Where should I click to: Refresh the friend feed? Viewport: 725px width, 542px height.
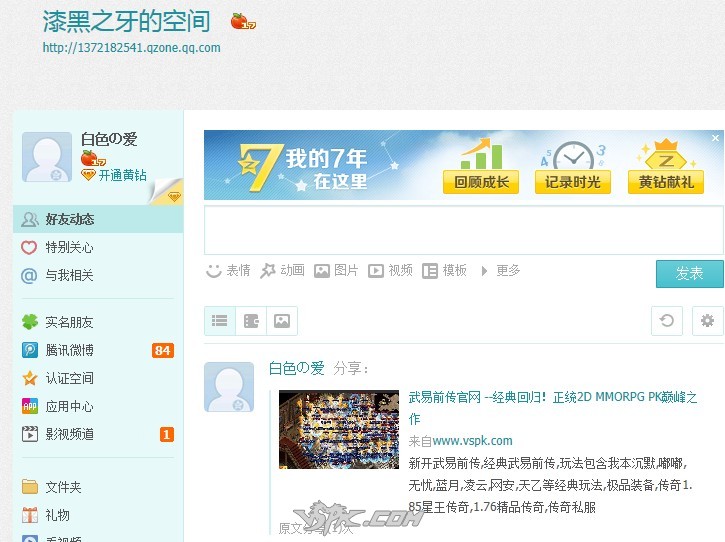[667, 320]
